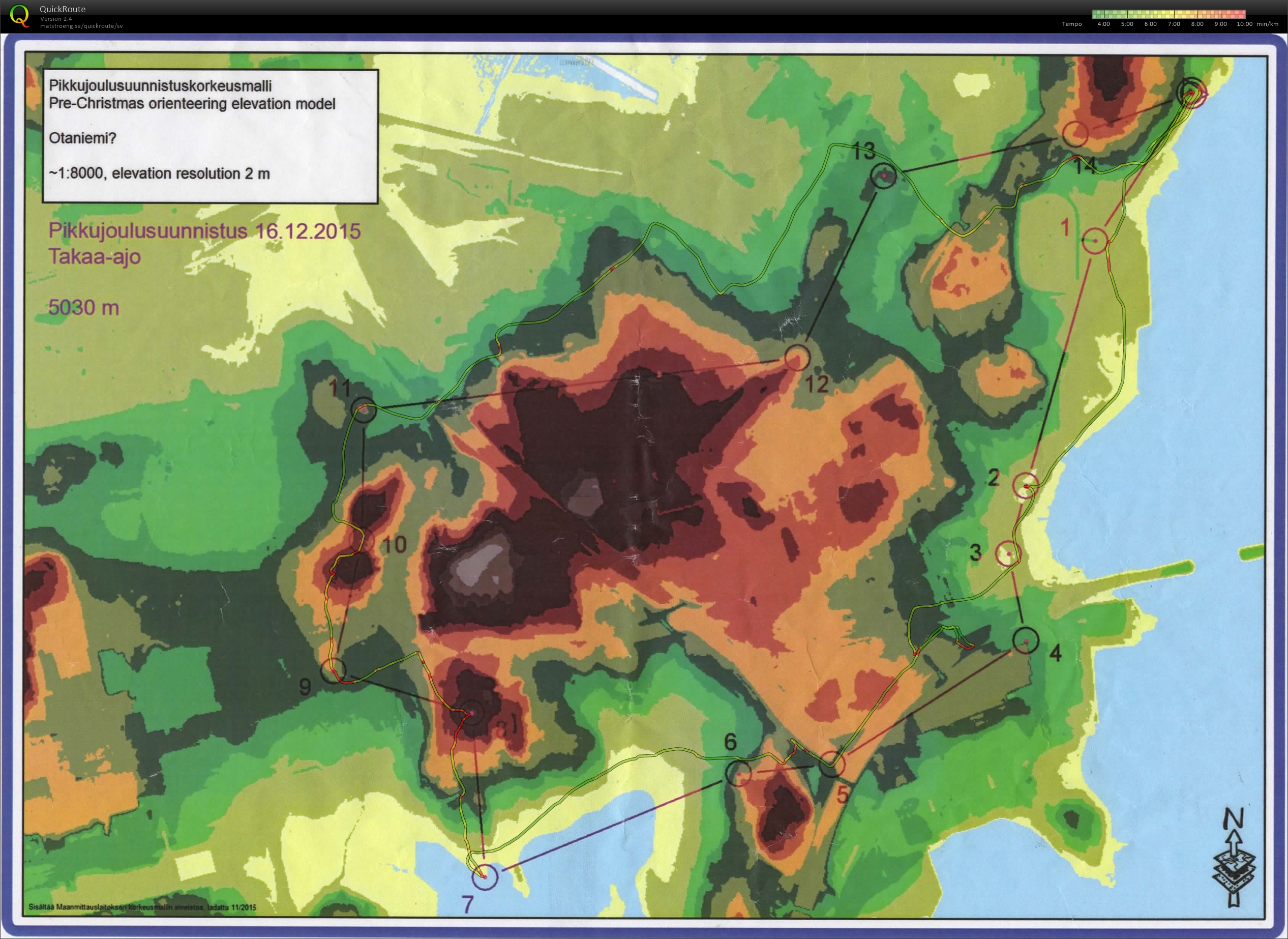Click '~1:8000, elevation resolution 2 m' text
The width and height of the screenshot is (1288, 939).
159,173
